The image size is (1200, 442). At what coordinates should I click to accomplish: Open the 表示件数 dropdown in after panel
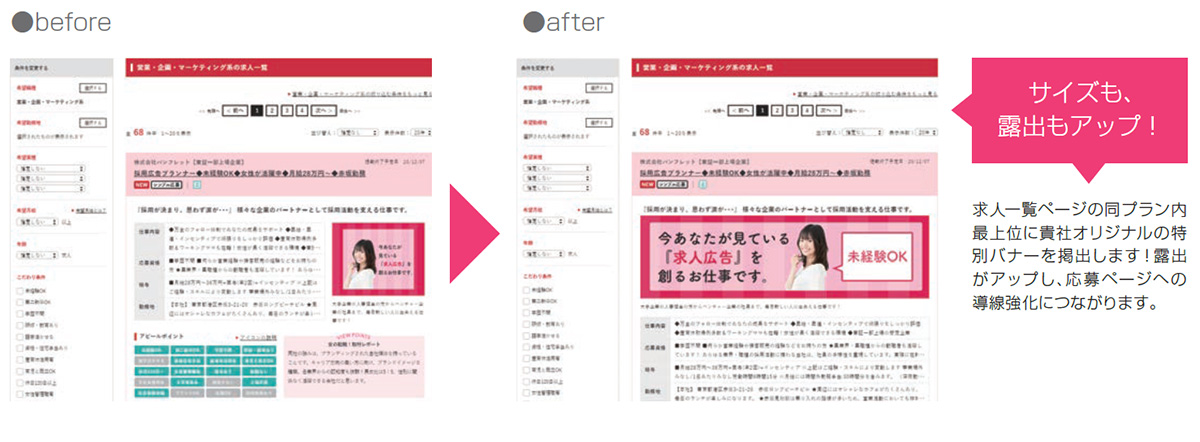coord(925,131)
